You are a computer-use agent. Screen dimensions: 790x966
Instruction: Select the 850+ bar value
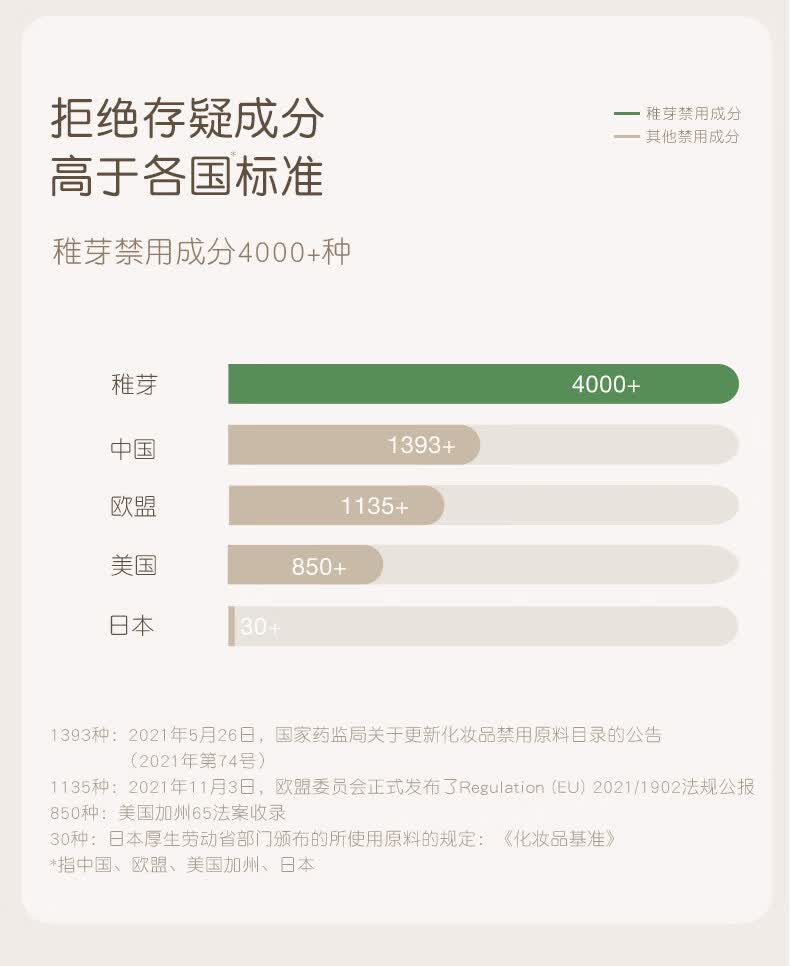coord(319,567)
